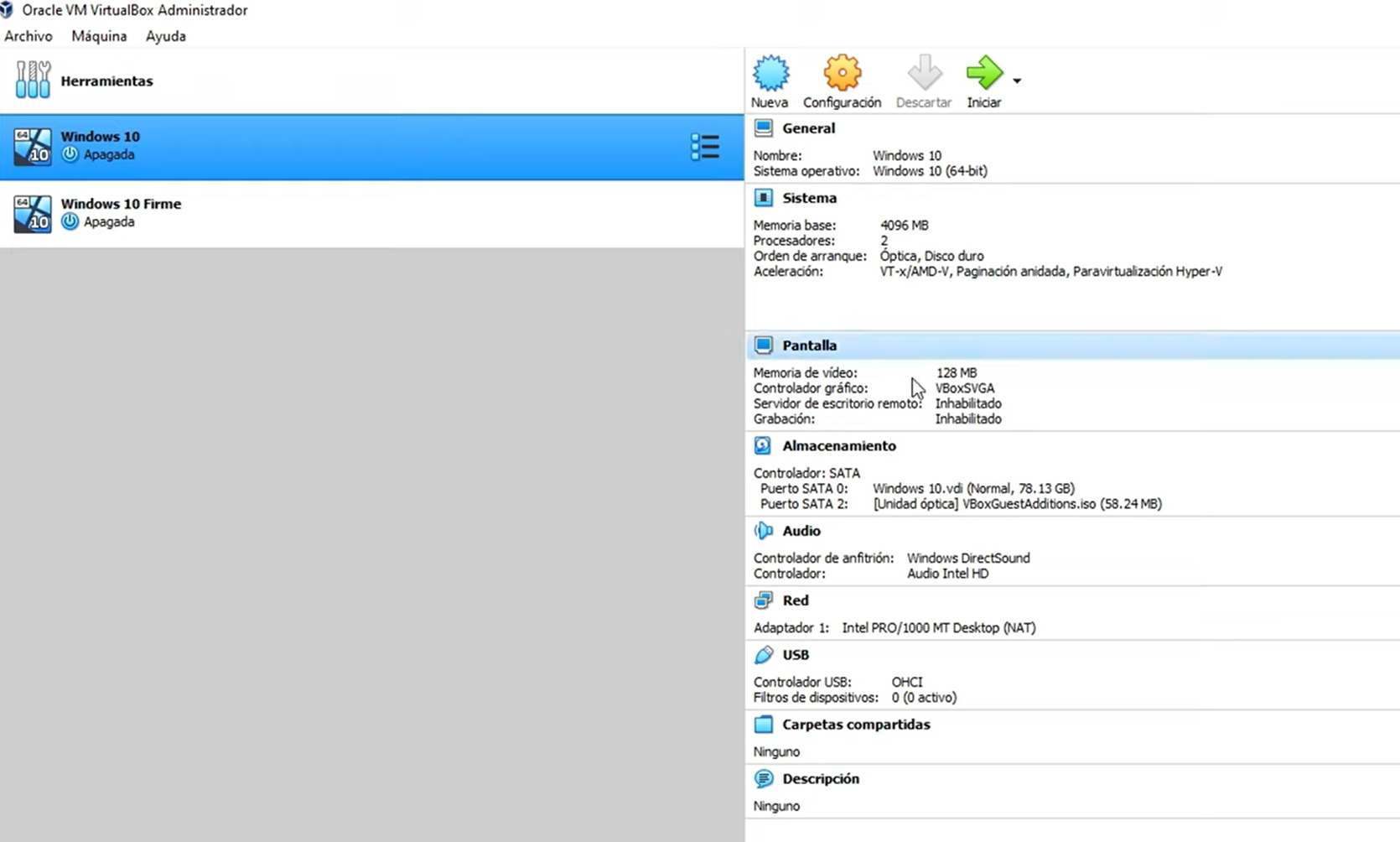The width and height of the screenshot is (1400, 842).
Task: Click the Herramientas tools icon
Action: click(x=33, y=81)
